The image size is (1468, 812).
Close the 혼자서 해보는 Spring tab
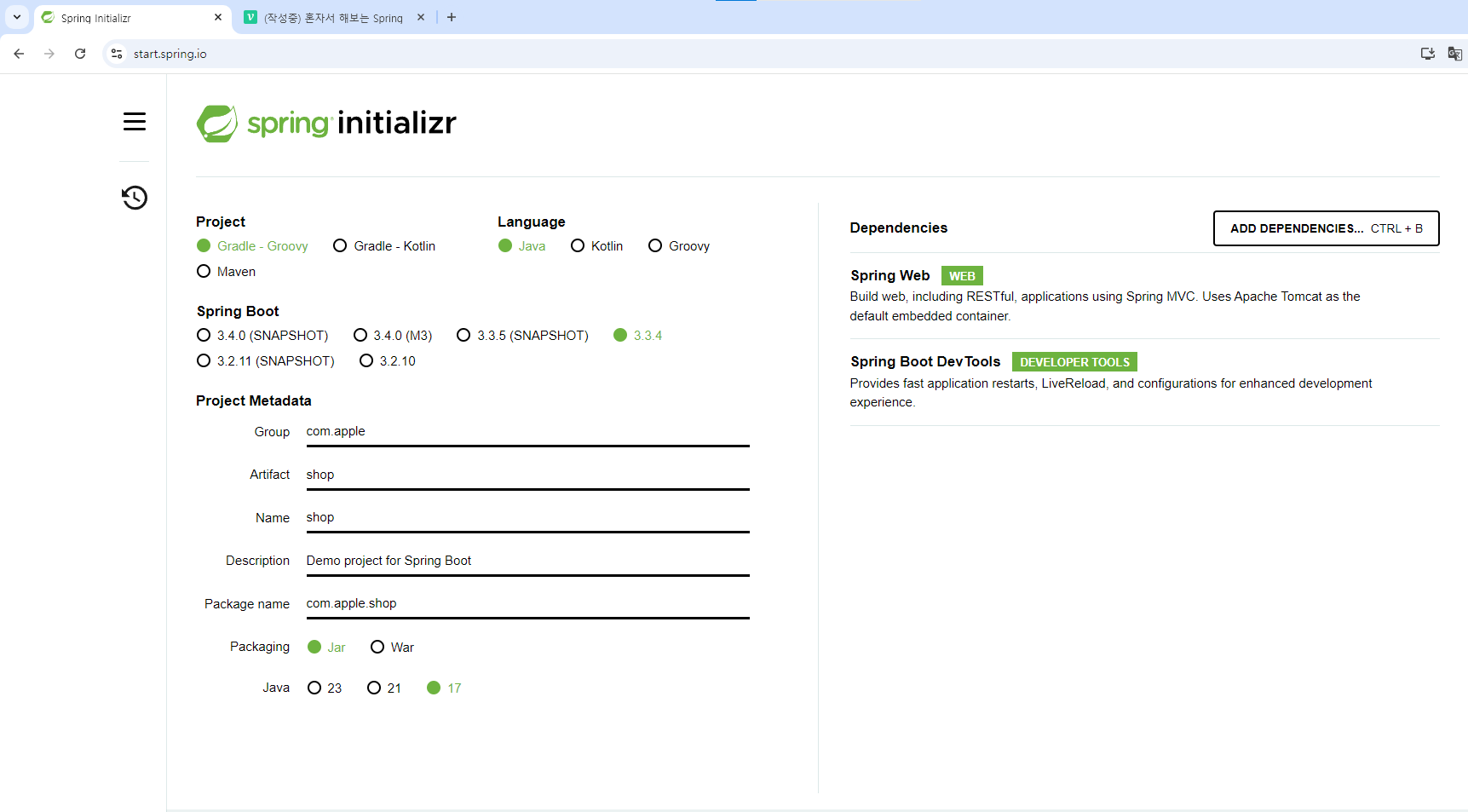coord(421,17)
